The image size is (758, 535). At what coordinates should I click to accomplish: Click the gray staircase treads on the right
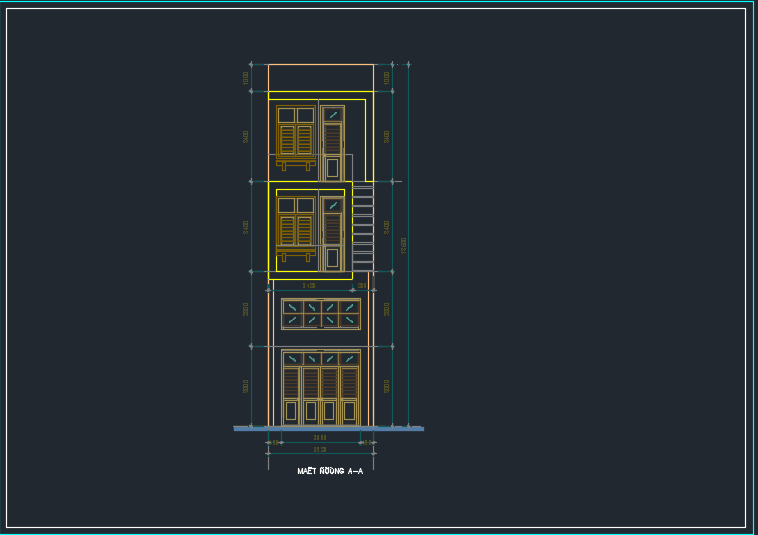click(x=363, y=228)
